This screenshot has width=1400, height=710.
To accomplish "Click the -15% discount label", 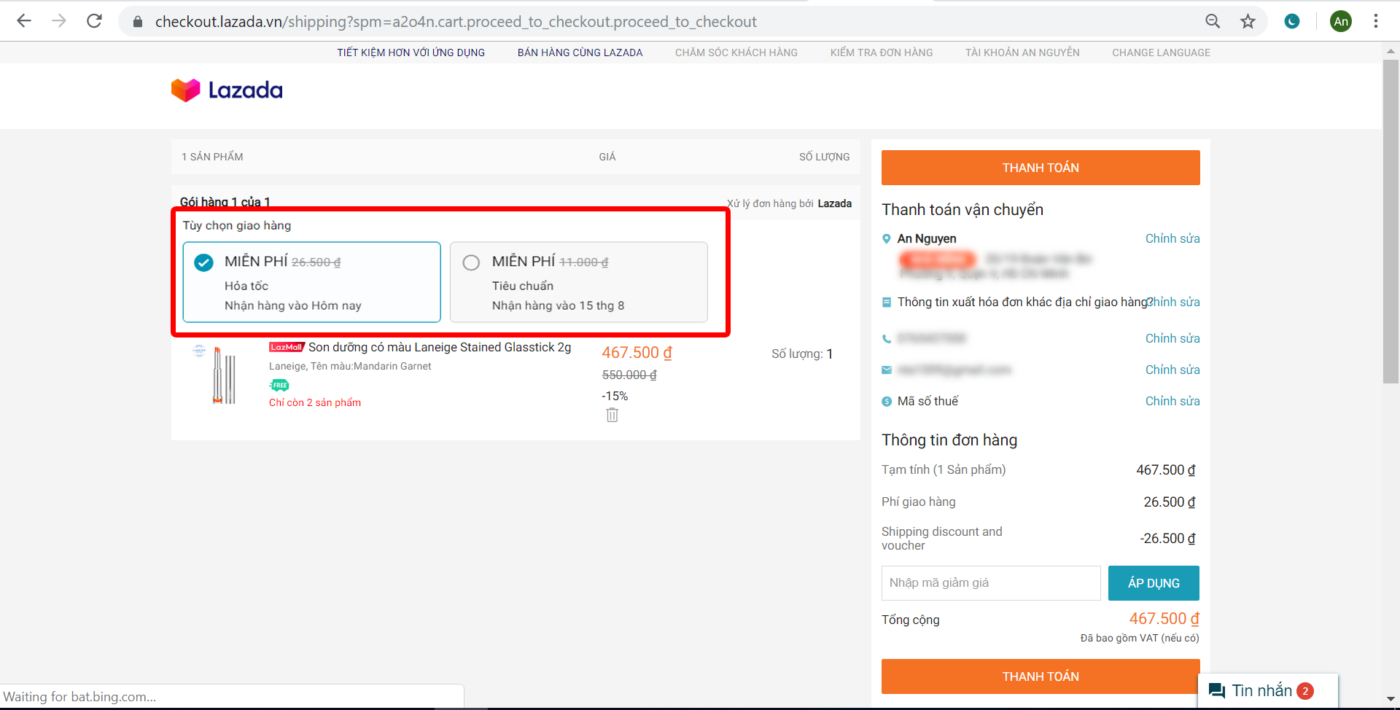I will 615,396.
